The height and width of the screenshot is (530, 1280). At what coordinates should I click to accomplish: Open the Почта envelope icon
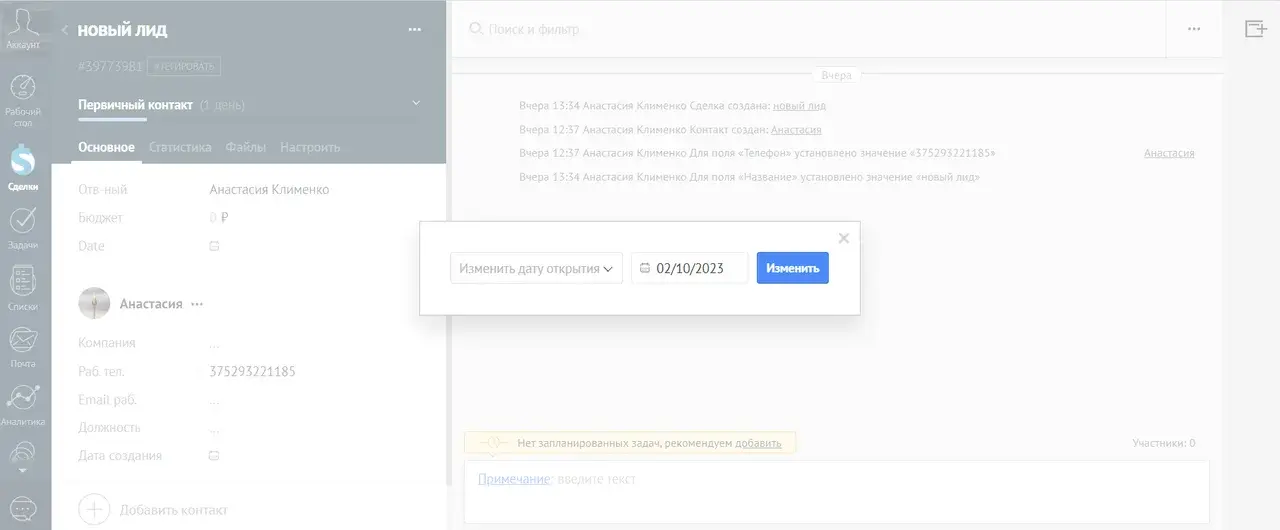pos(22,340)
